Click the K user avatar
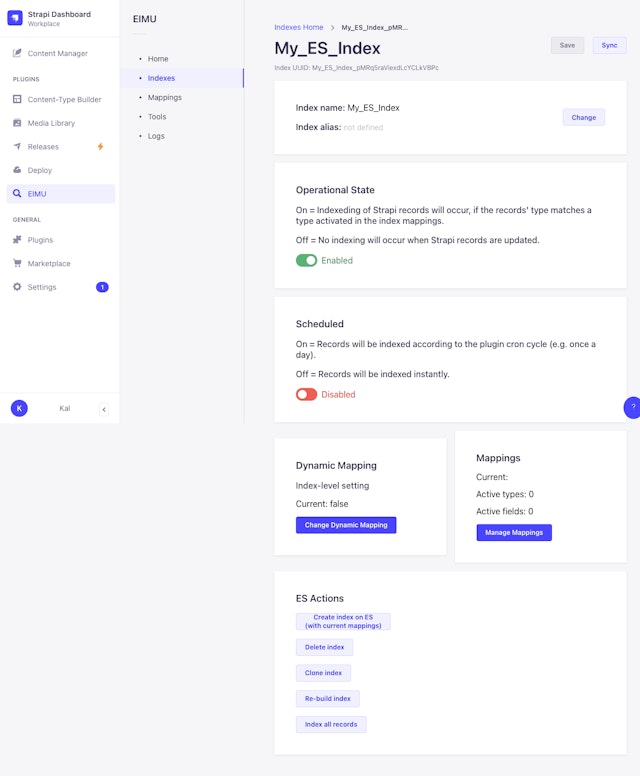Image resolution: width=640 pixels, height=776 pixels. [18, 408]
